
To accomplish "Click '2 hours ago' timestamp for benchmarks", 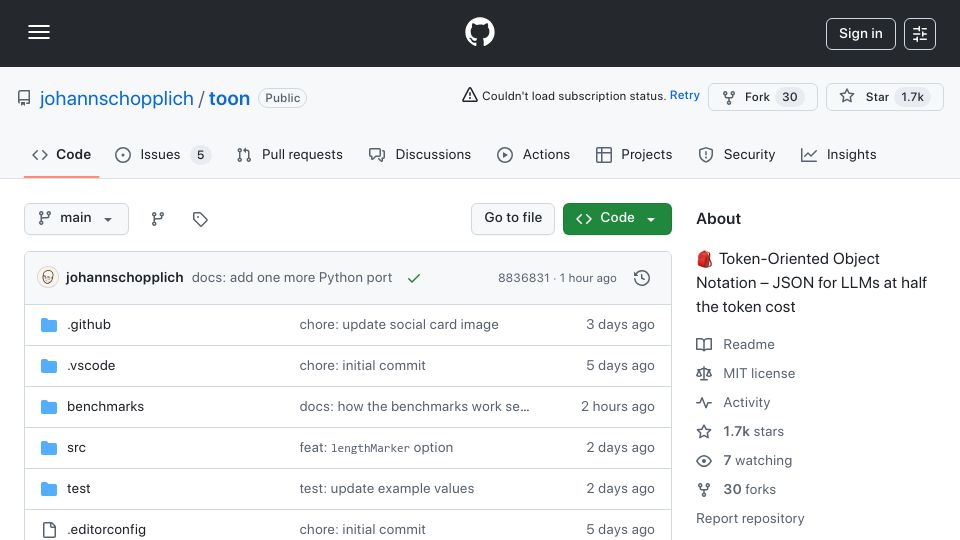I will click(617, 407).
